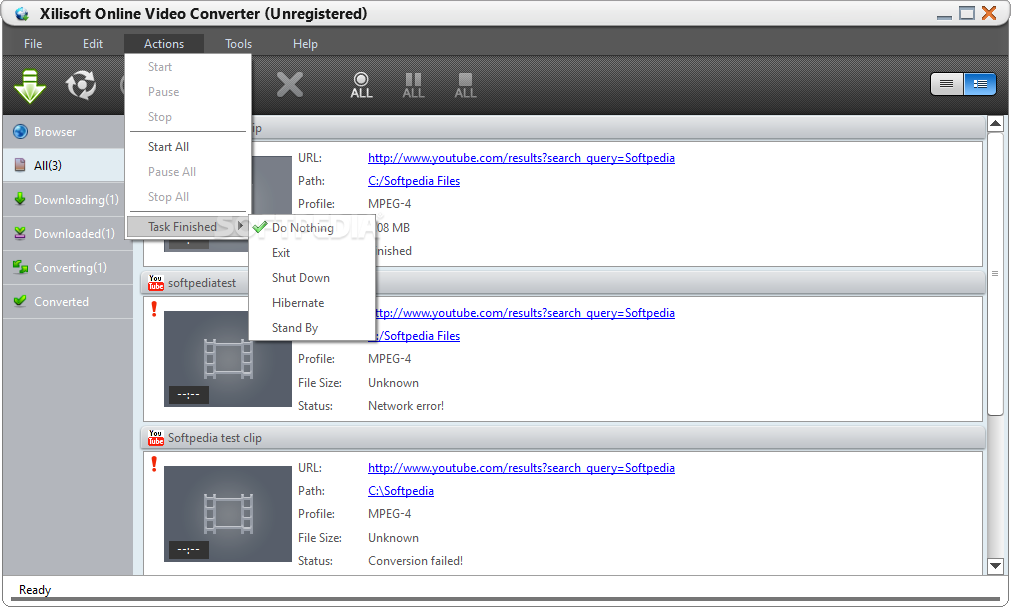This screenshot has width=1011, height=607.
Task: Open the File menu
Action: click(33, 44)
